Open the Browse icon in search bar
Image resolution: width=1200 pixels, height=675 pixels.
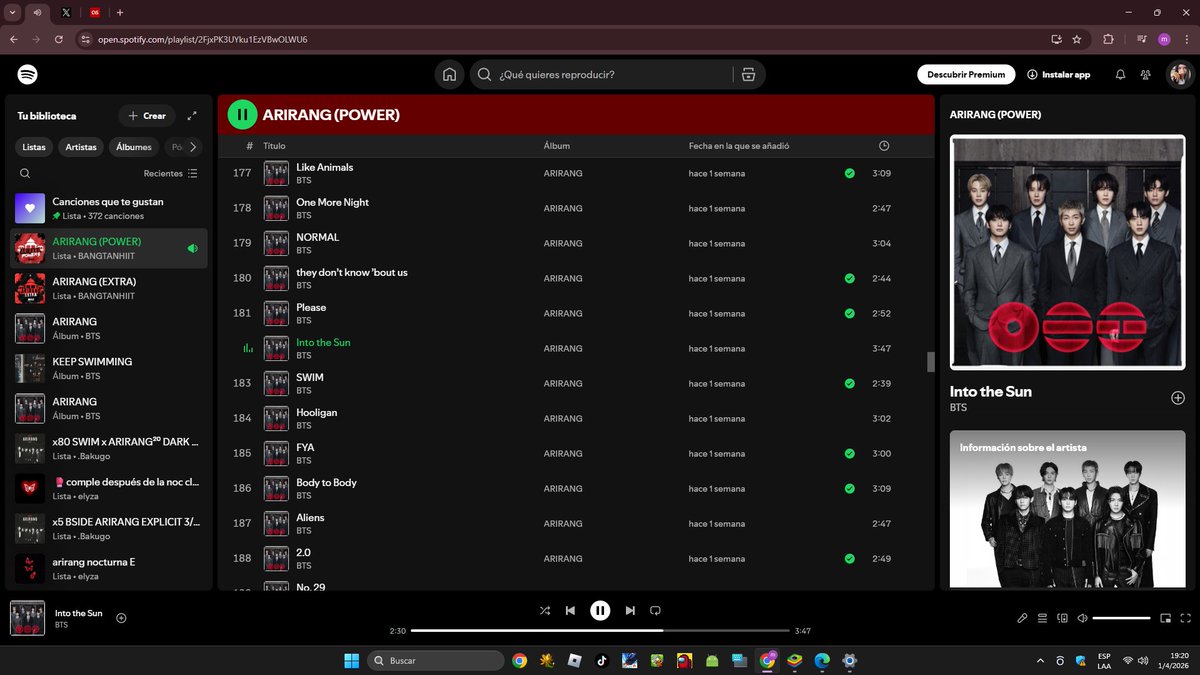[x=747, y=75]
